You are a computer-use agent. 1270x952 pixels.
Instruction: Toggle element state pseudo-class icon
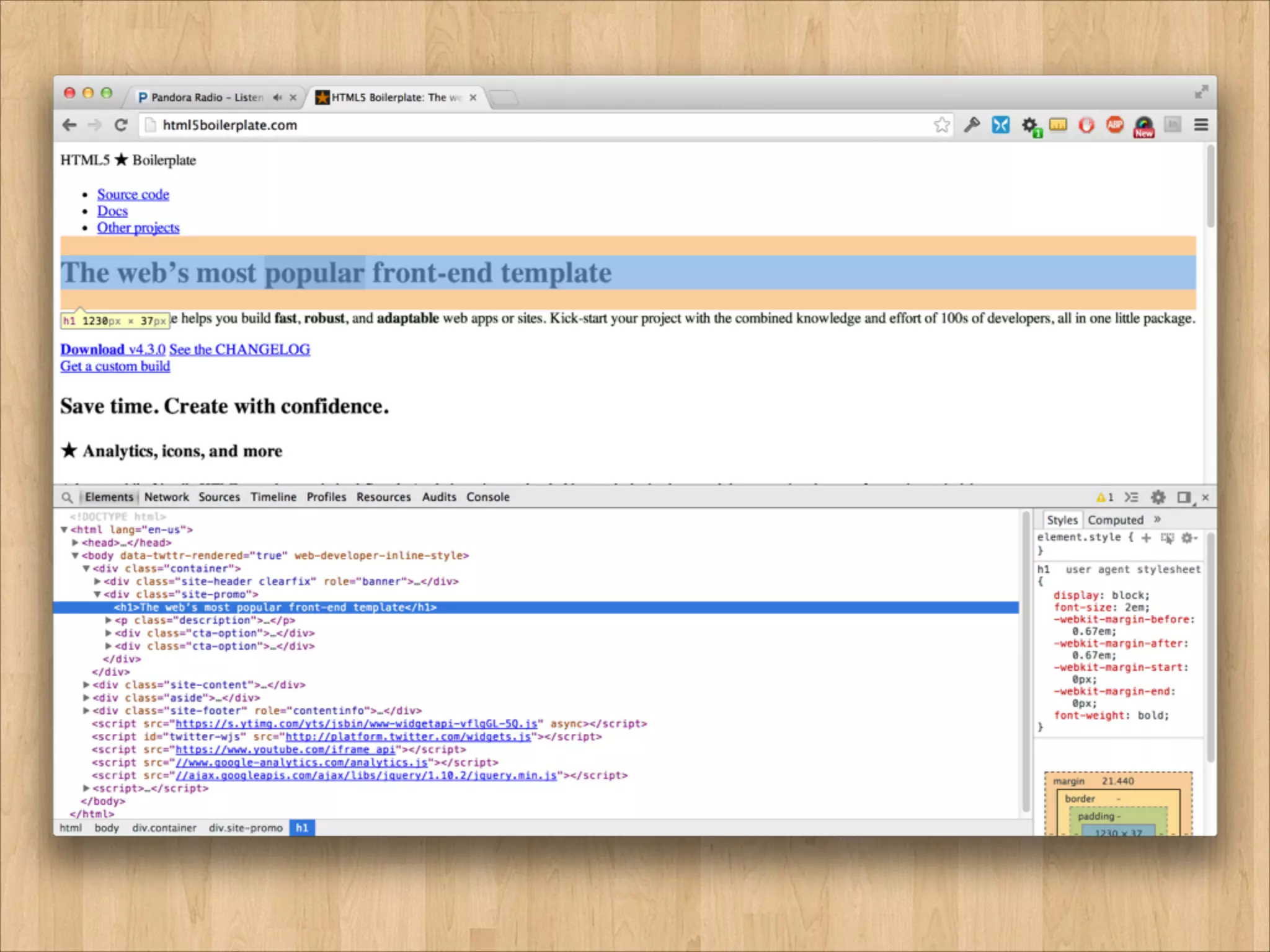click(x=1167, y=537)
